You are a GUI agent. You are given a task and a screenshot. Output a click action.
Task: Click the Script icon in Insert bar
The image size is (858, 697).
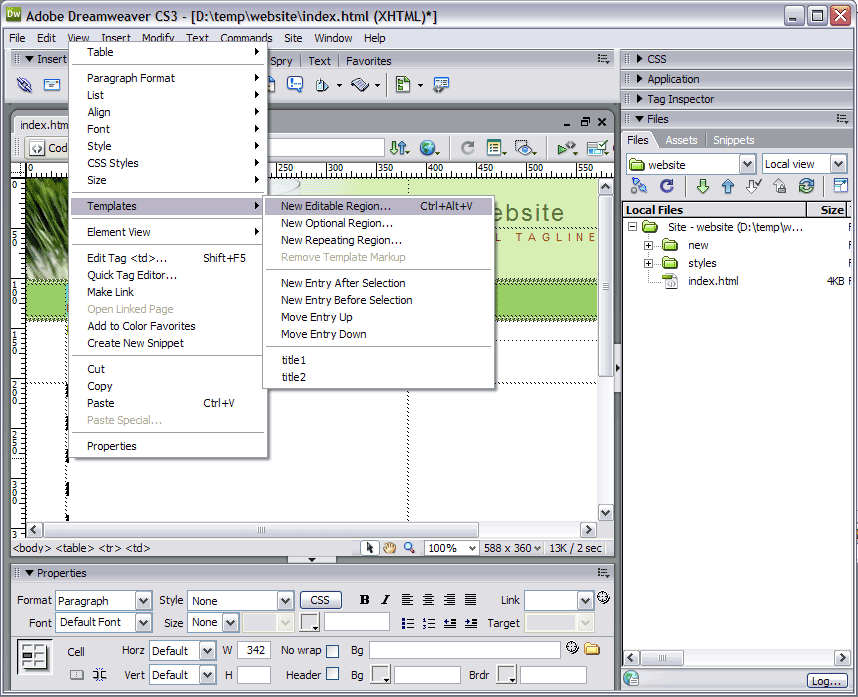361,84
